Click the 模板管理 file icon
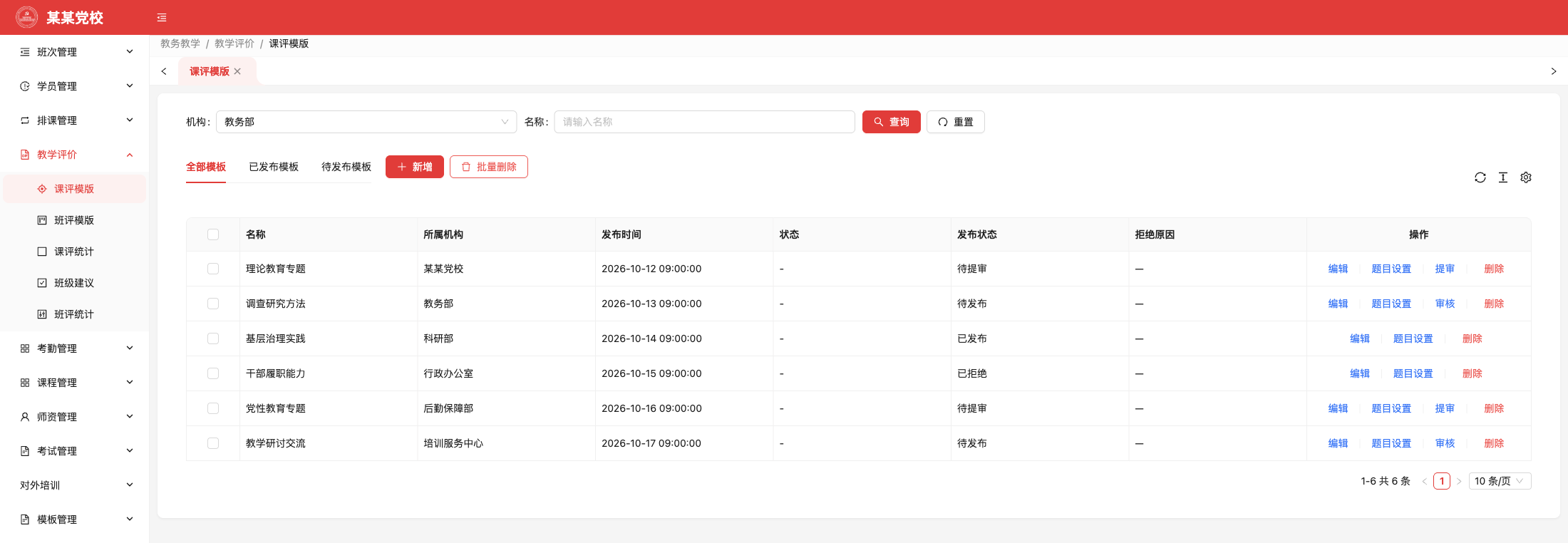This screenshot has width=1568, height=543. coord(25,519)
